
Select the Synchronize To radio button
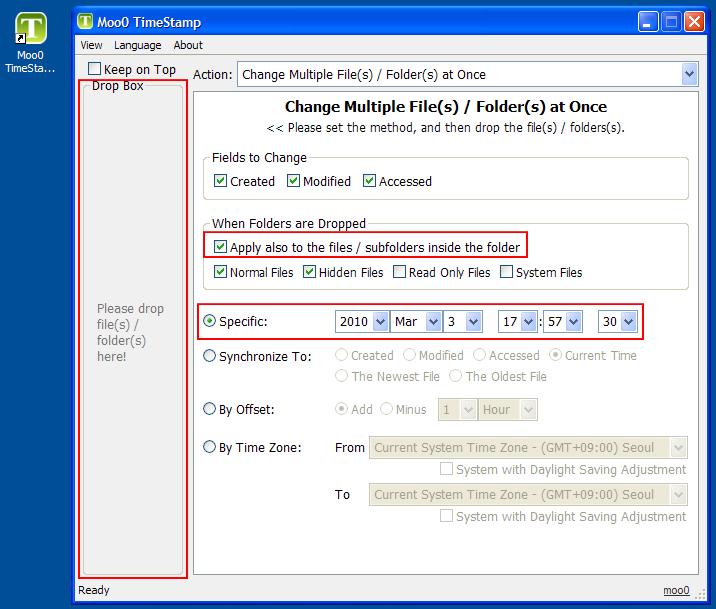click(x=209, y=356)
